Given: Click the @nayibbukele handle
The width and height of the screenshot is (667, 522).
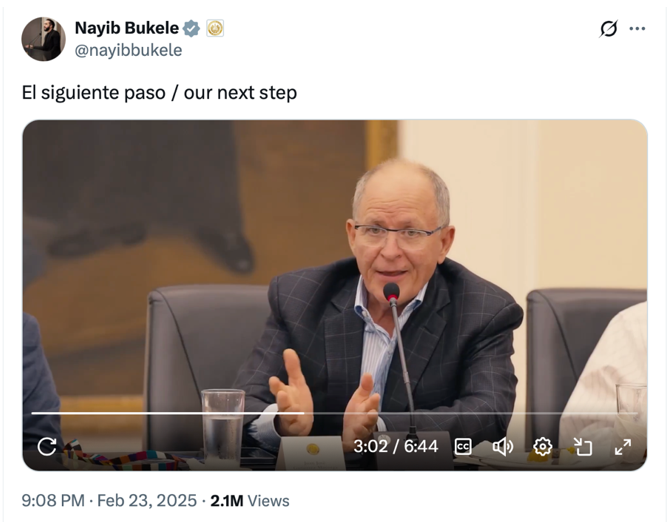Looking at the screenshot, I should click(128, 50).
